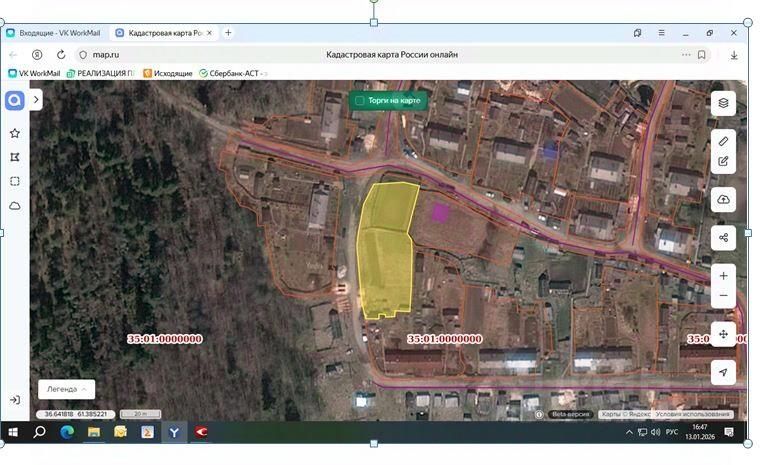The image size is (763, 465).
Task: Open favorites star in the sidebar
Action: click(15, 133)
